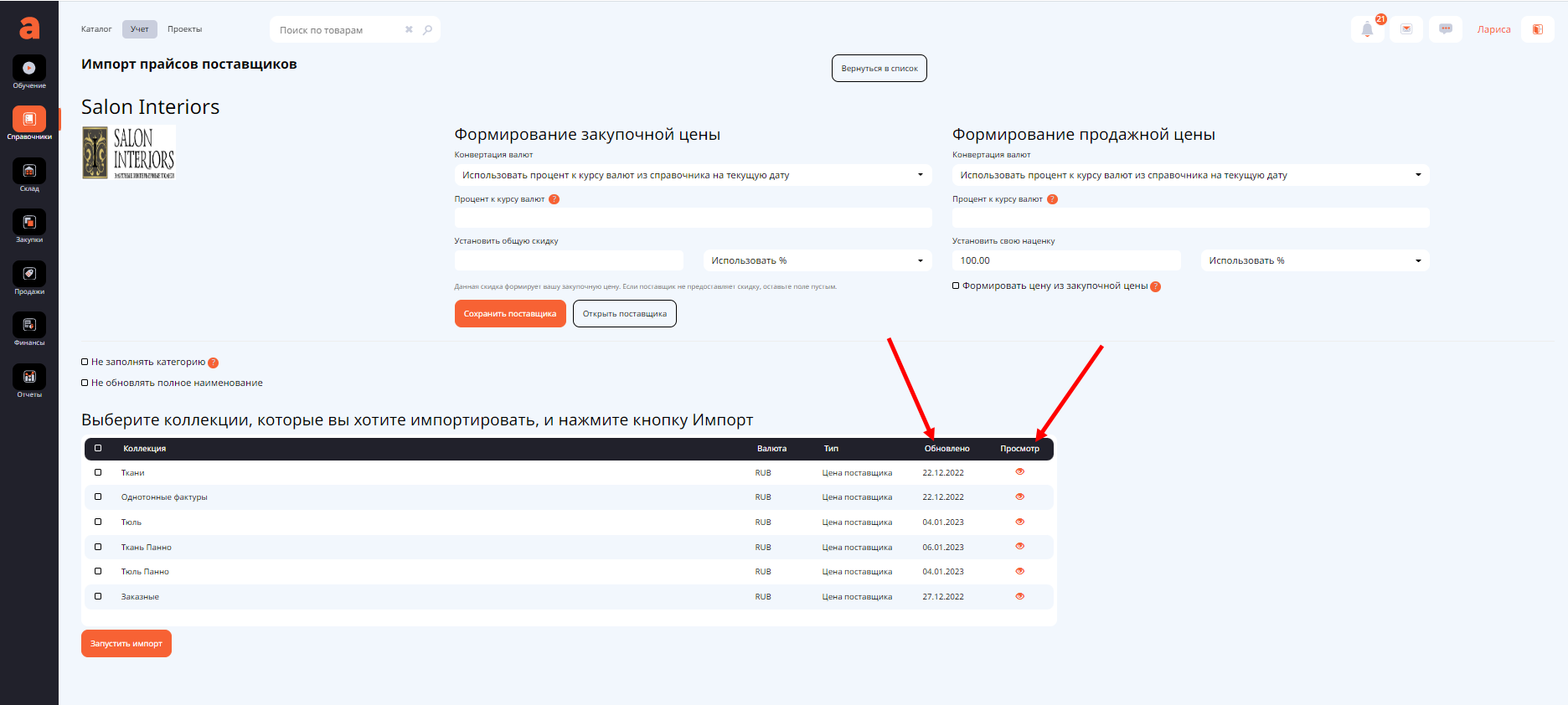The width and height of the screenshot is (1568, 705).
Task: Check Формировать цену из закупочной цены
Action: coord(956,286)
